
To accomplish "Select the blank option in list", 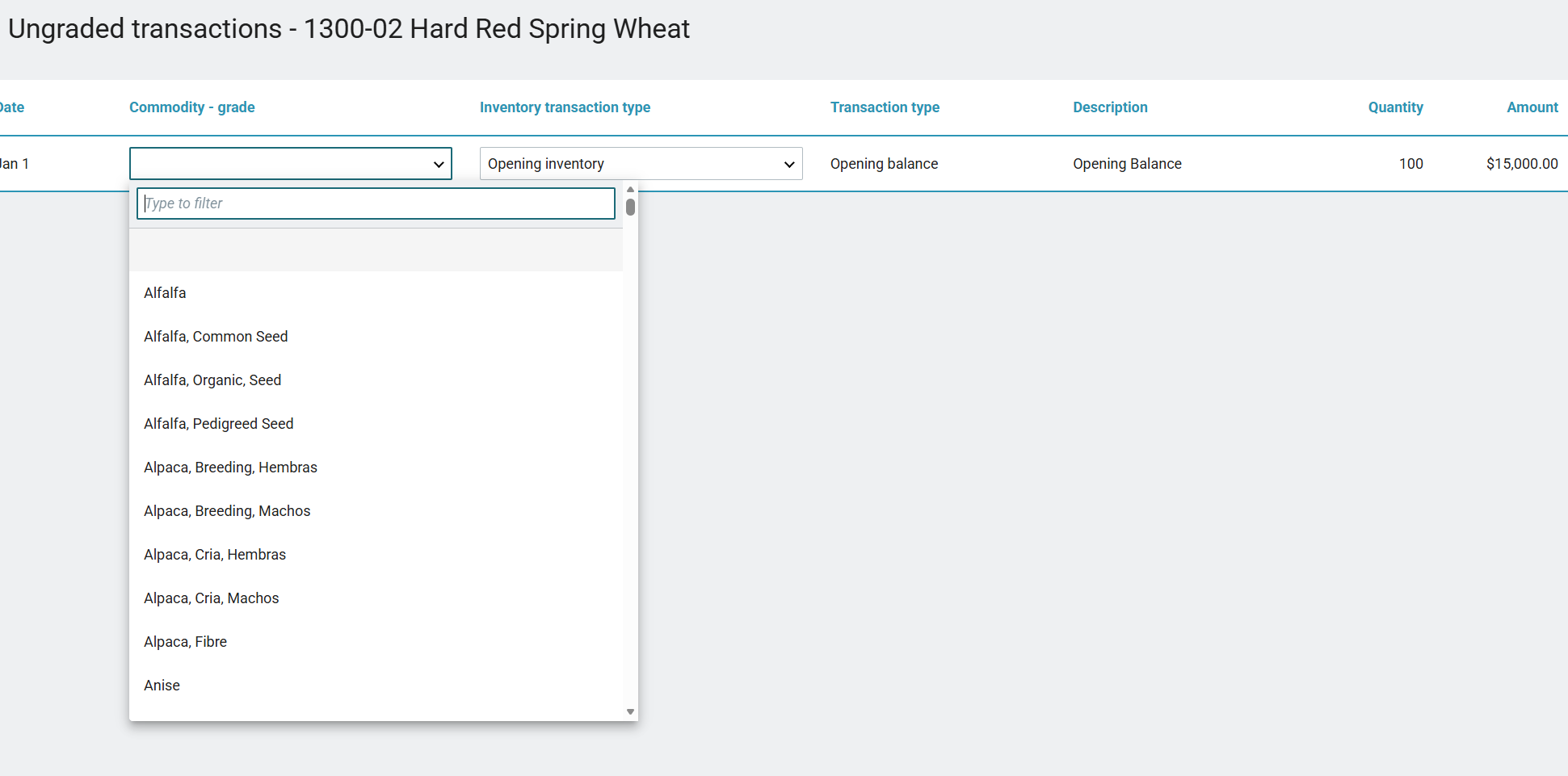I will [x=376, y=250].
